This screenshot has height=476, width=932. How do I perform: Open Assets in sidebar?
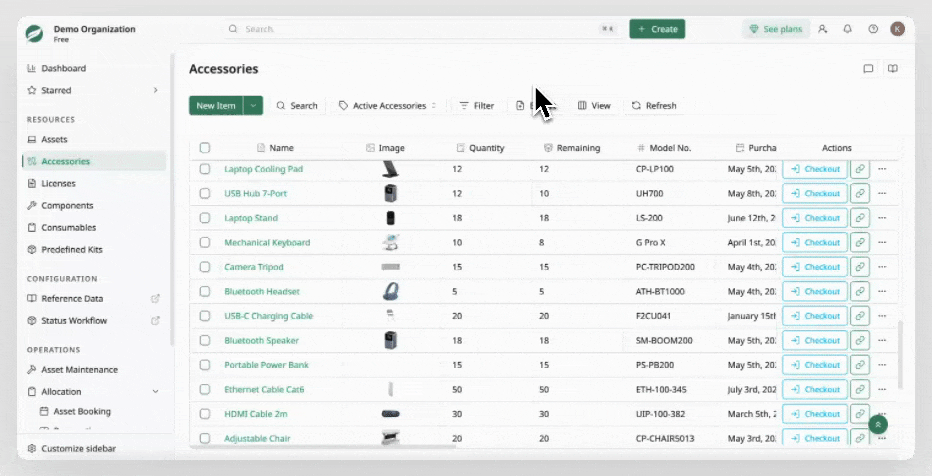pyautogui.click(x=94, y=139)
